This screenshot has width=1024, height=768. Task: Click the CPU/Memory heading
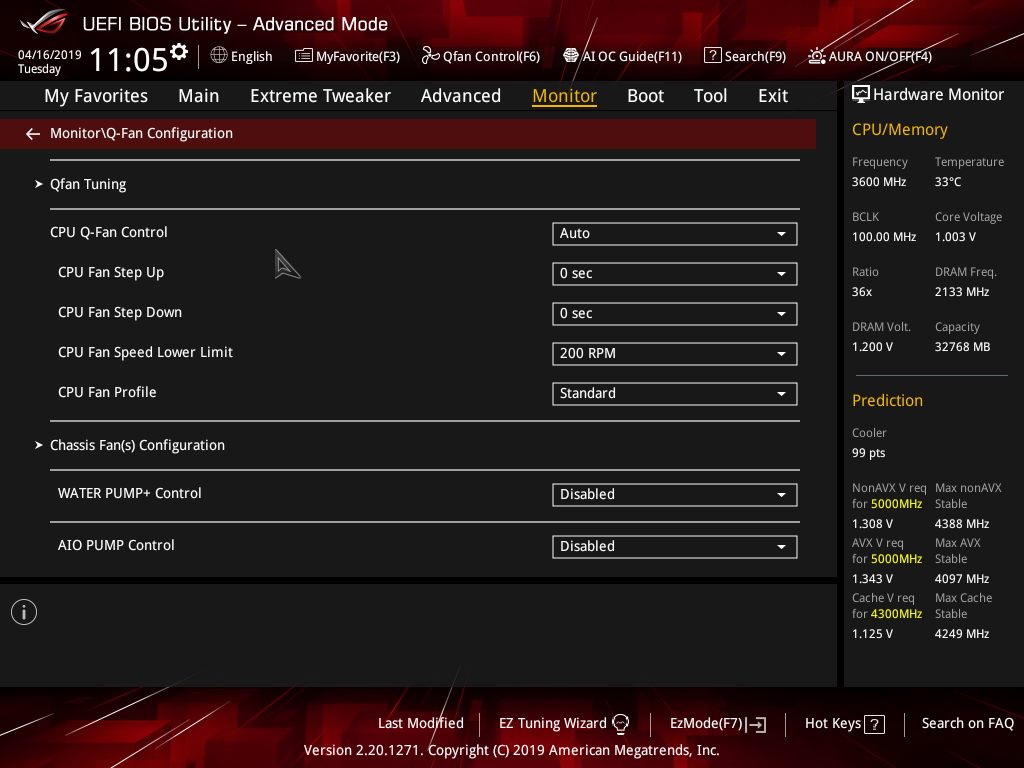899,129
